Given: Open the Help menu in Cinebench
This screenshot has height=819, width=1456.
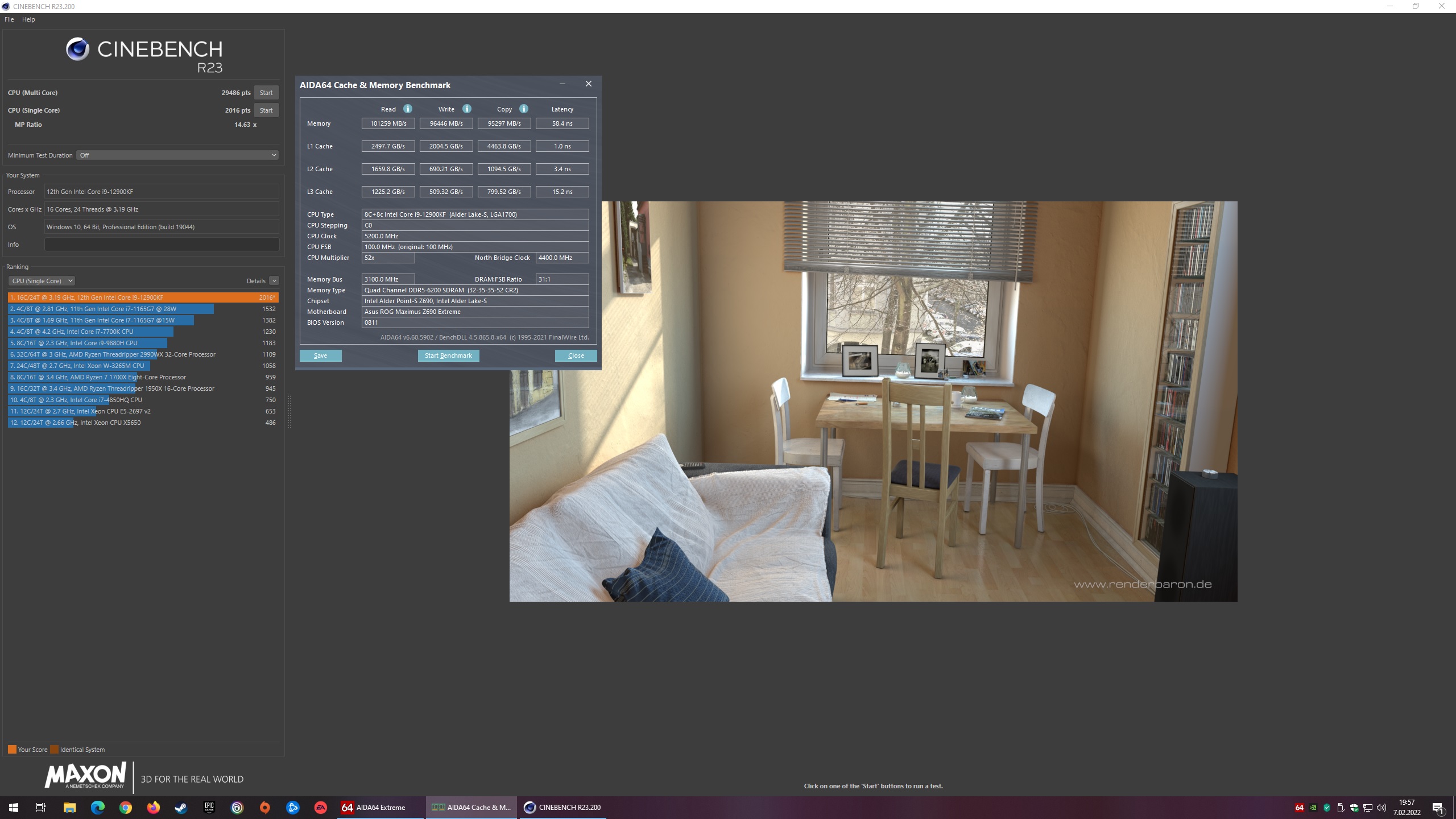Looking at the screenshot, I should [28, 19].
